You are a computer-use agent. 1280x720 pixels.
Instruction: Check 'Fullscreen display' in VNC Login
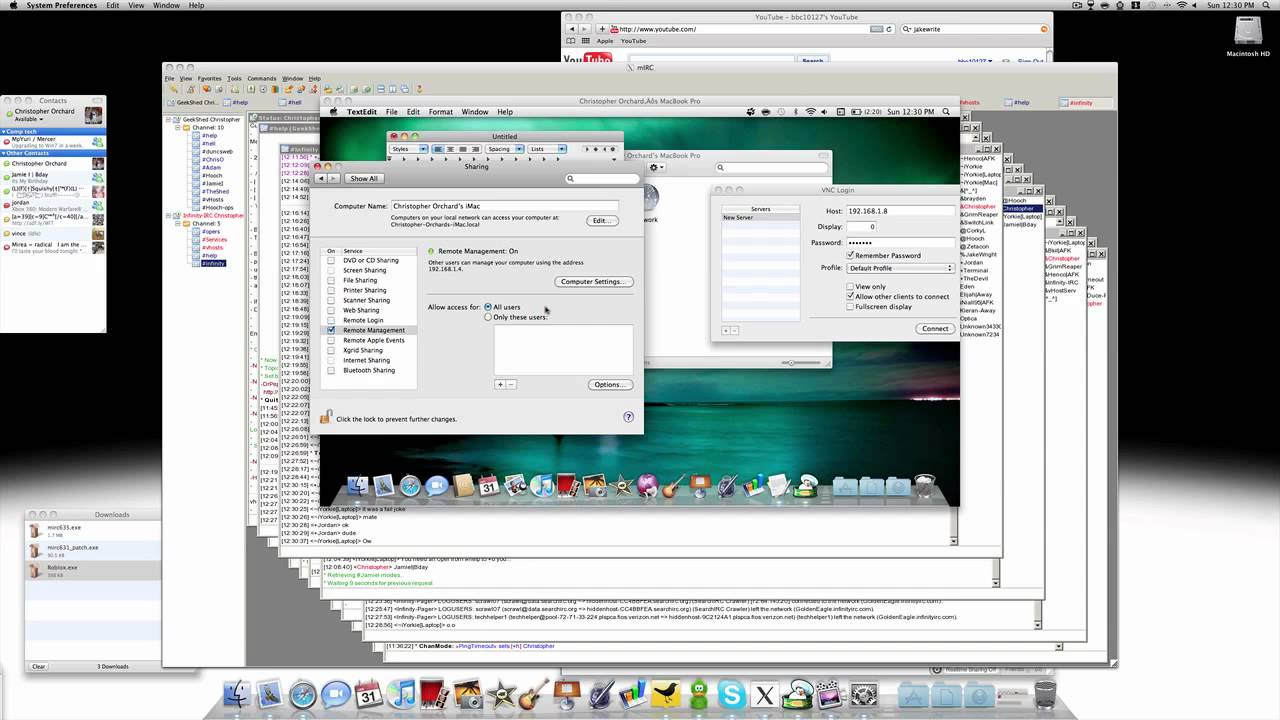850,306
